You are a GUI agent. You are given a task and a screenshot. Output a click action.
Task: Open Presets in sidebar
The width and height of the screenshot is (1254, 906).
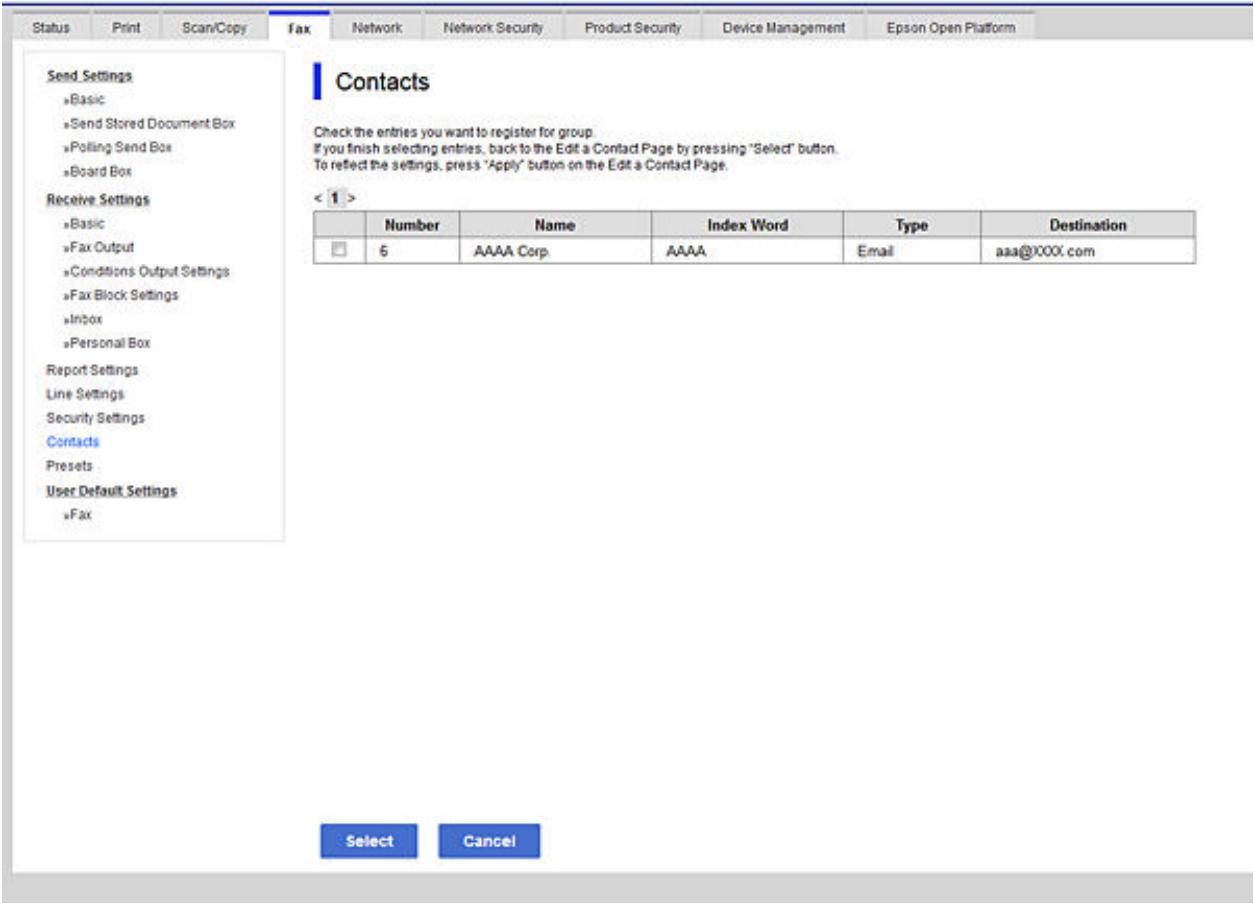coord(69,465)
